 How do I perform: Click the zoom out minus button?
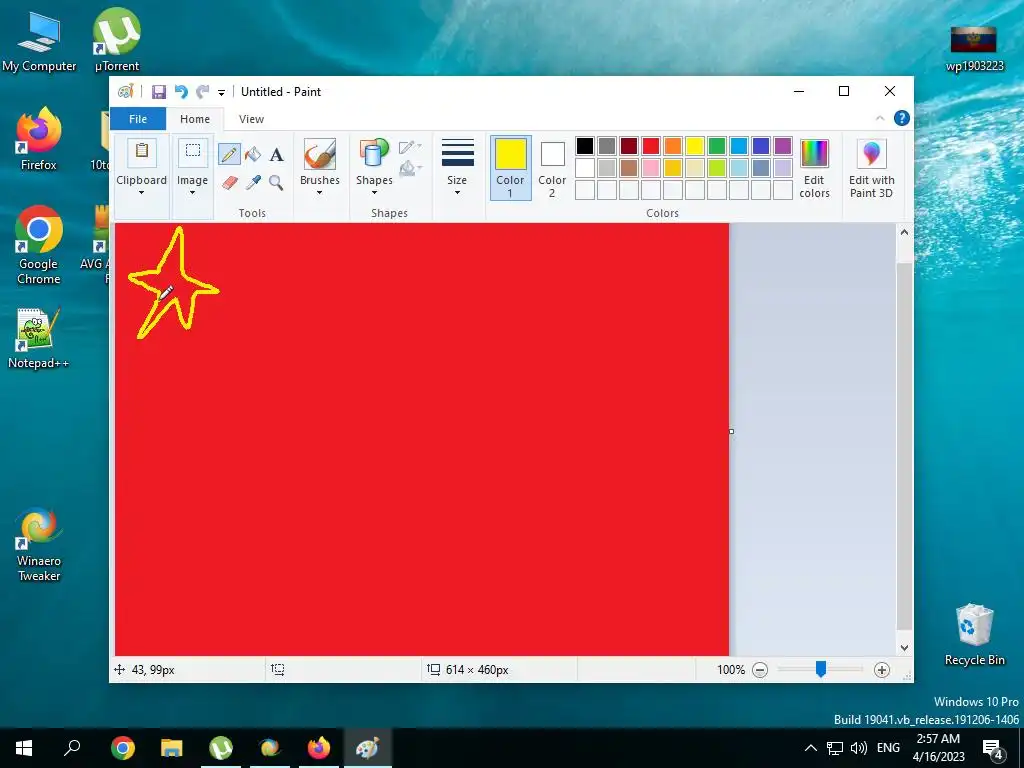[x=760, y=670]
